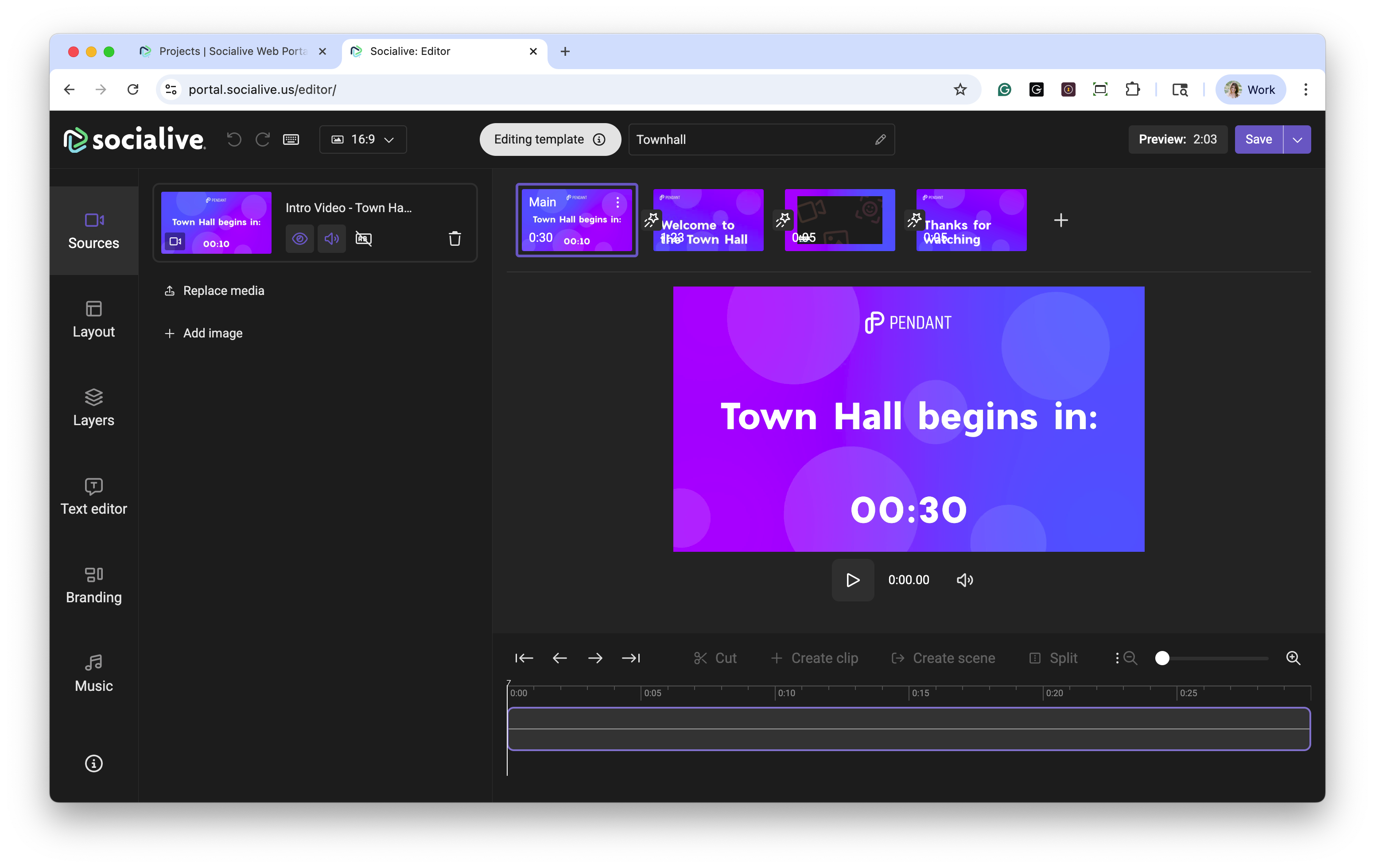The image size is (1375, 868).
Task: Click the timeline zoom slider handle
Action: coord(1162,658)
